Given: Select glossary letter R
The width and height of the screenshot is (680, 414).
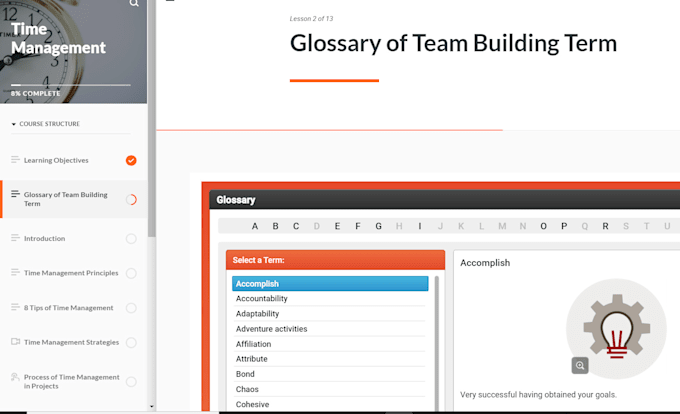Looking at the screenshot, I should pos(605,226).
